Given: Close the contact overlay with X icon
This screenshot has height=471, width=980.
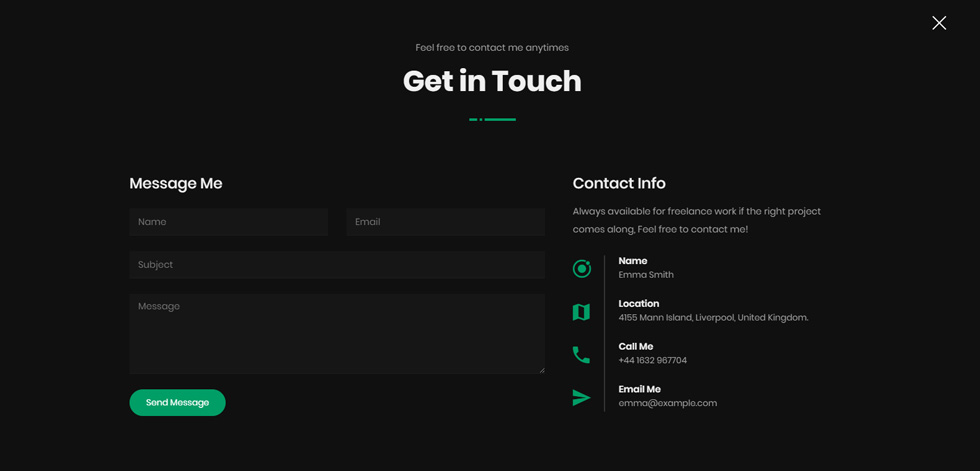Looking at the screenshot, I should (x=939, y=23).
